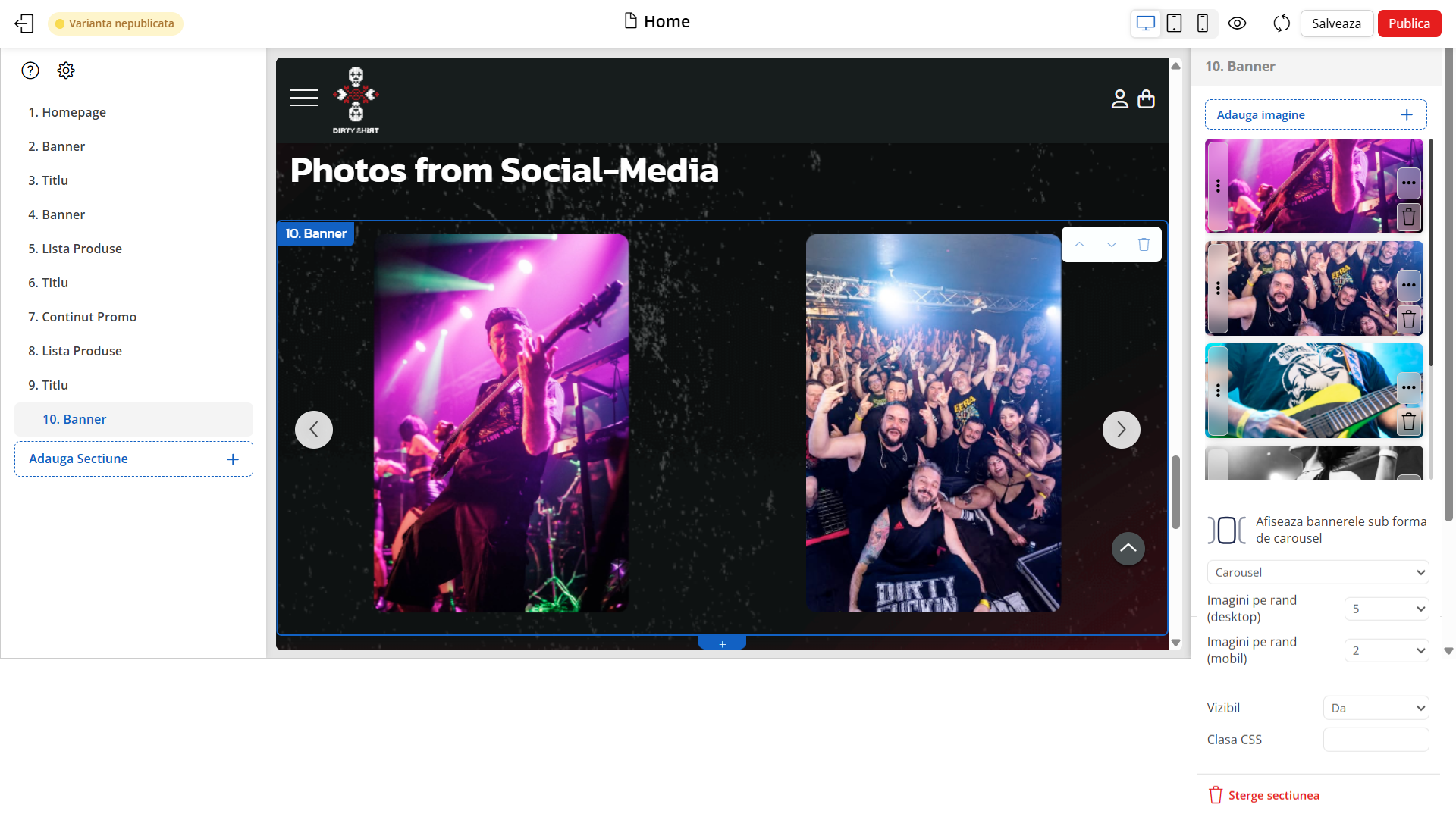The image size is (1456, 817).
Task: Move banner section up with arrow icon
Action: [x=1079, y=244]
